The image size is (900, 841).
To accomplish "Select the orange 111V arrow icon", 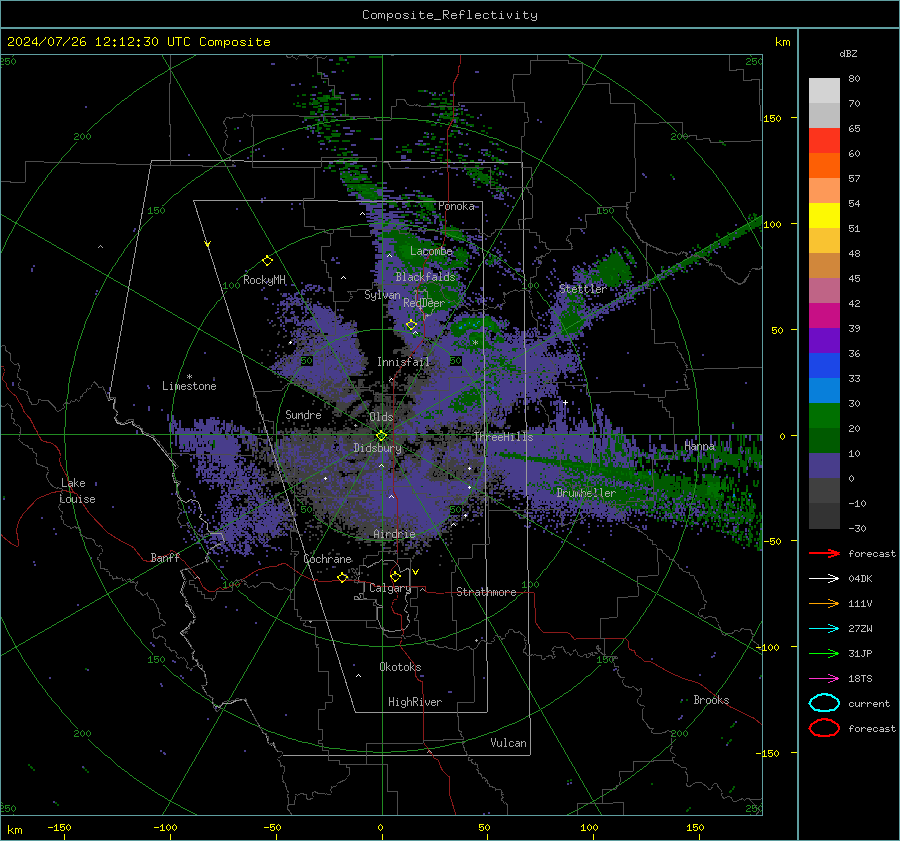I will pos(824,603).
